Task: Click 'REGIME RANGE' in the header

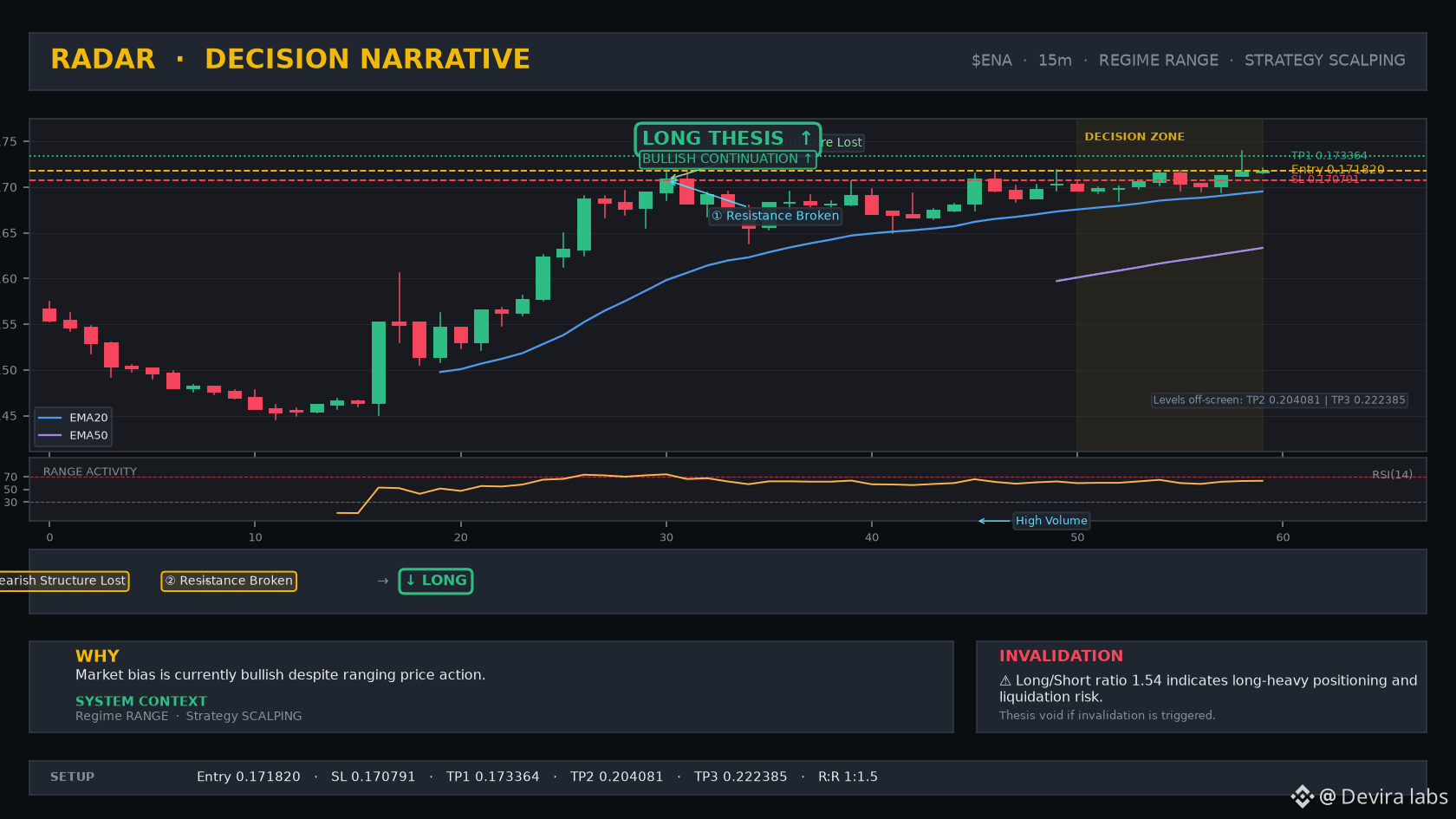Action: [1159, 61]
